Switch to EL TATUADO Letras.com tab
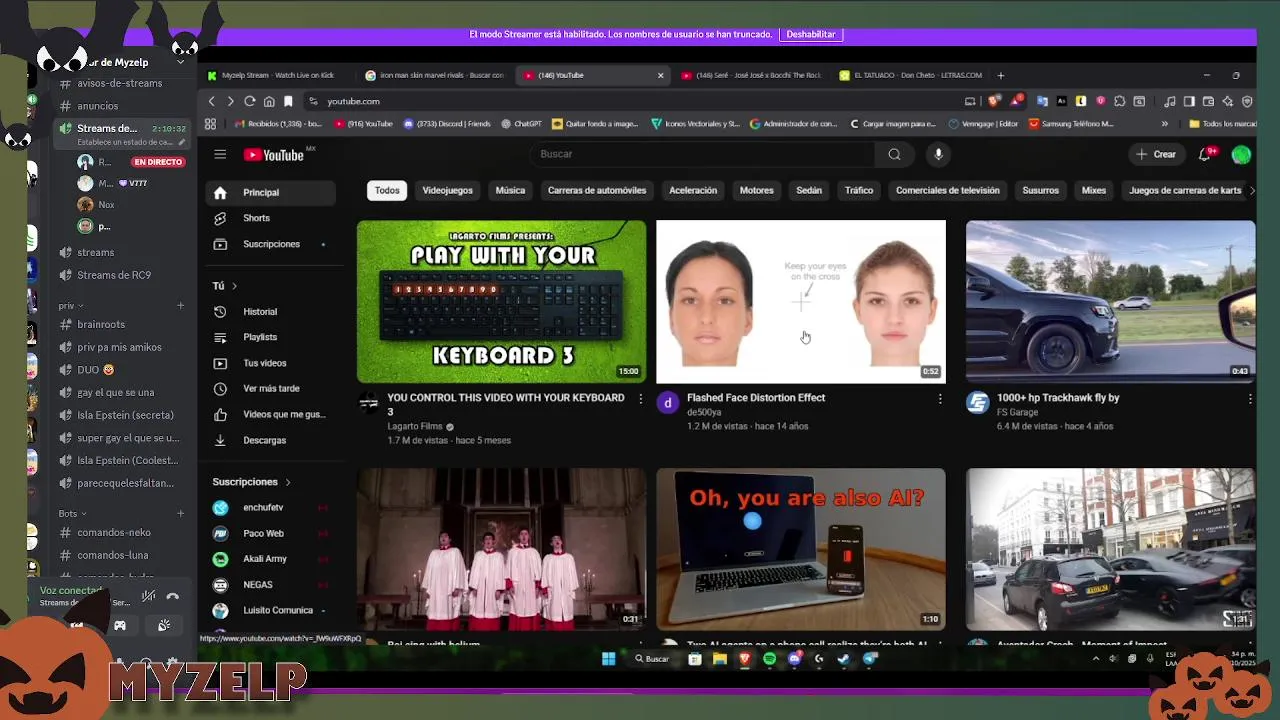 [910, 75]
